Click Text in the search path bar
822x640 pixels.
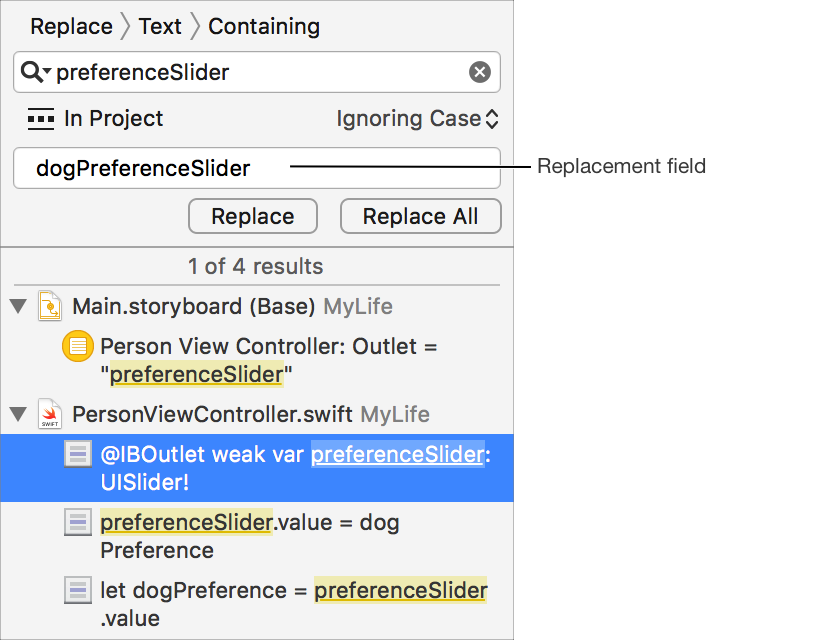coord(160,26)
